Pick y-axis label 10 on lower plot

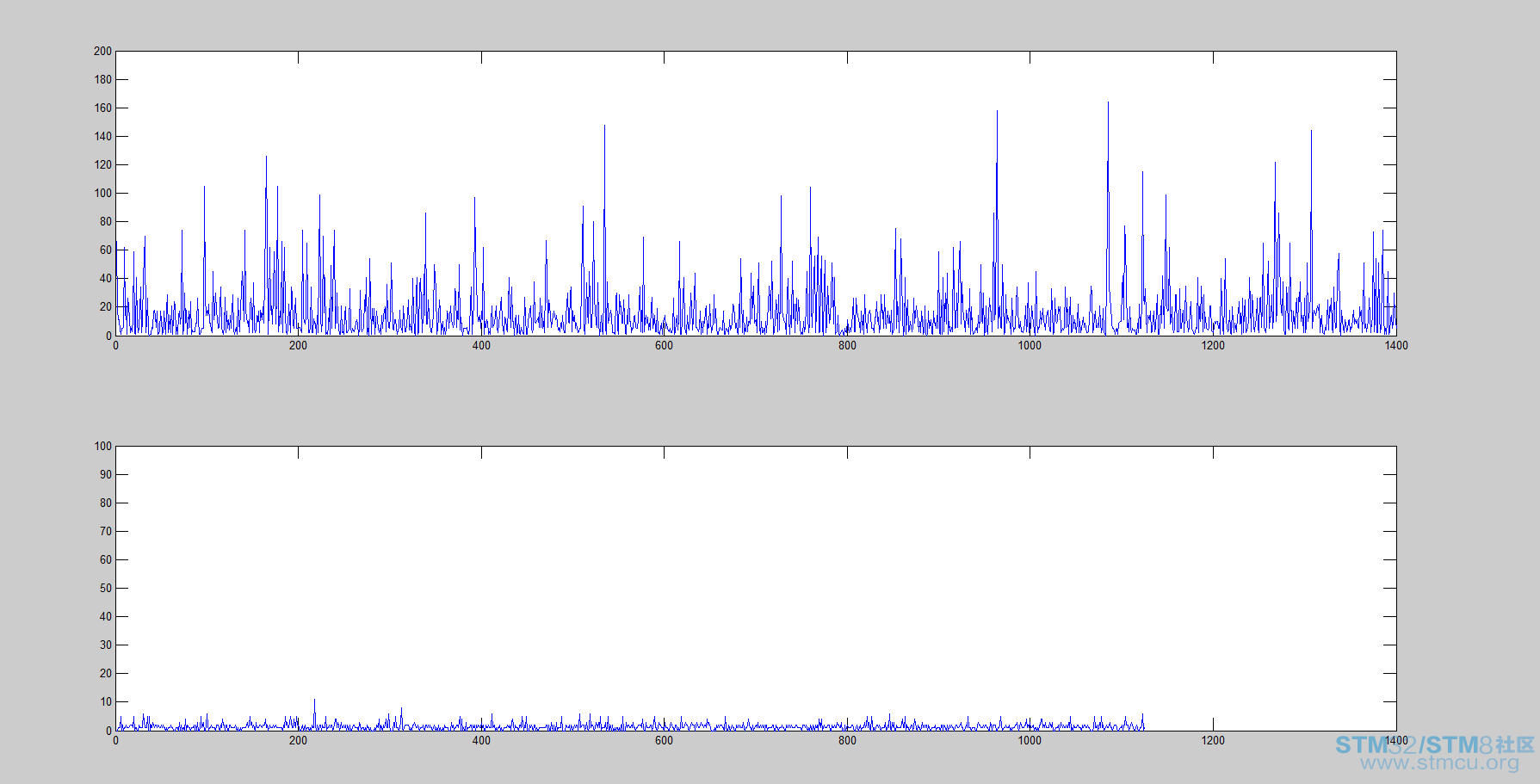pyautogui.click(x=106, y=701)
